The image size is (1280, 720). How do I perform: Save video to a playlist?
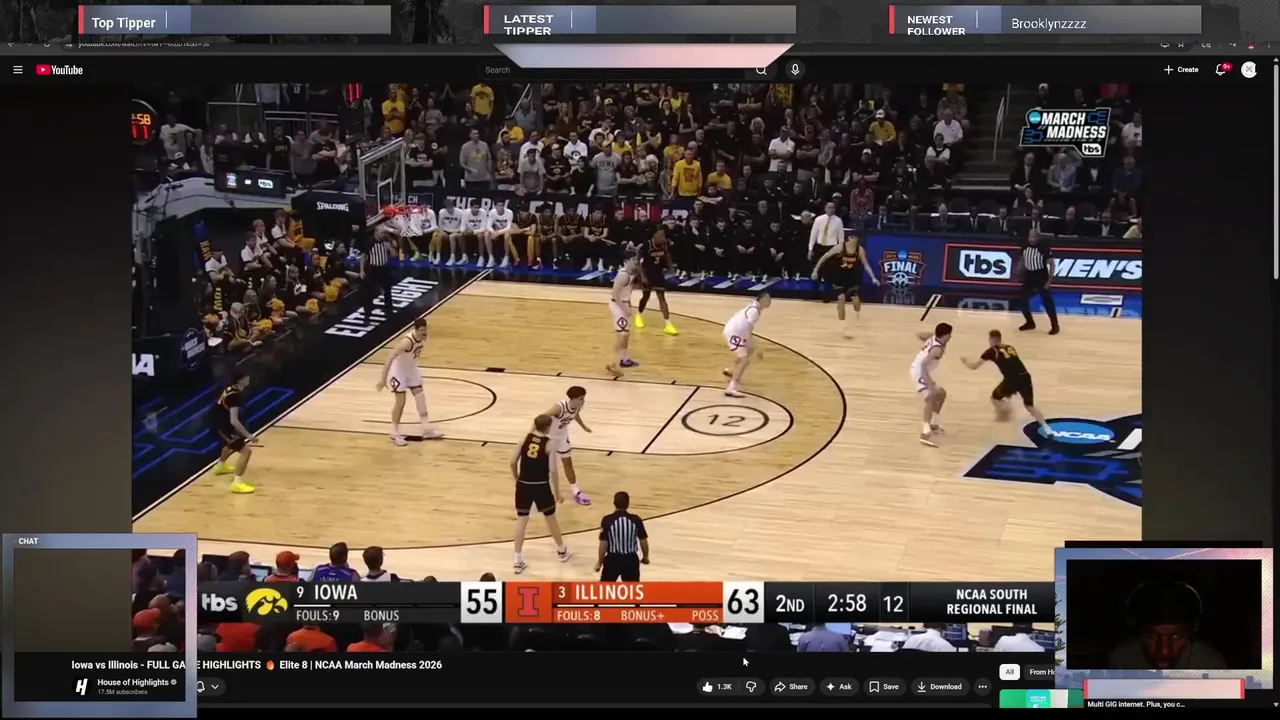coord(884,687)
